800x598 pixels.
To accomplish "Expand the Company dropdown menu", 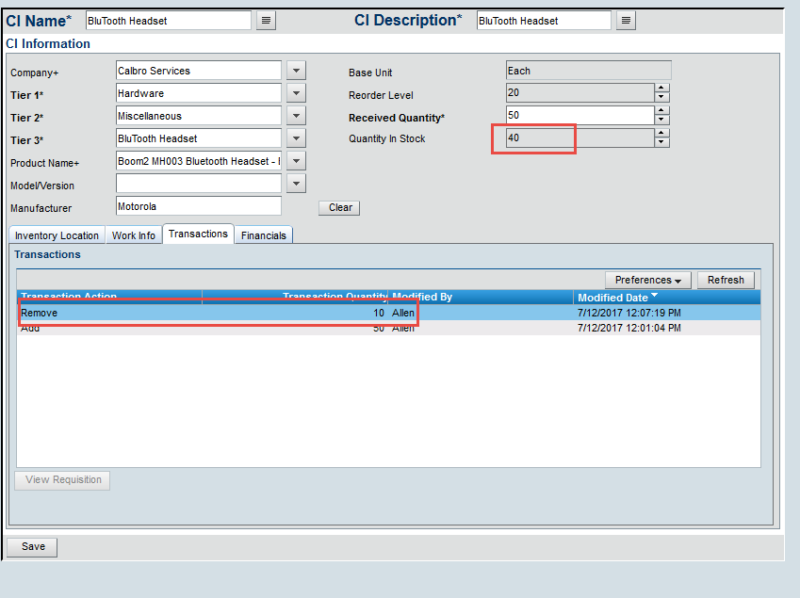I will (296, 71).
